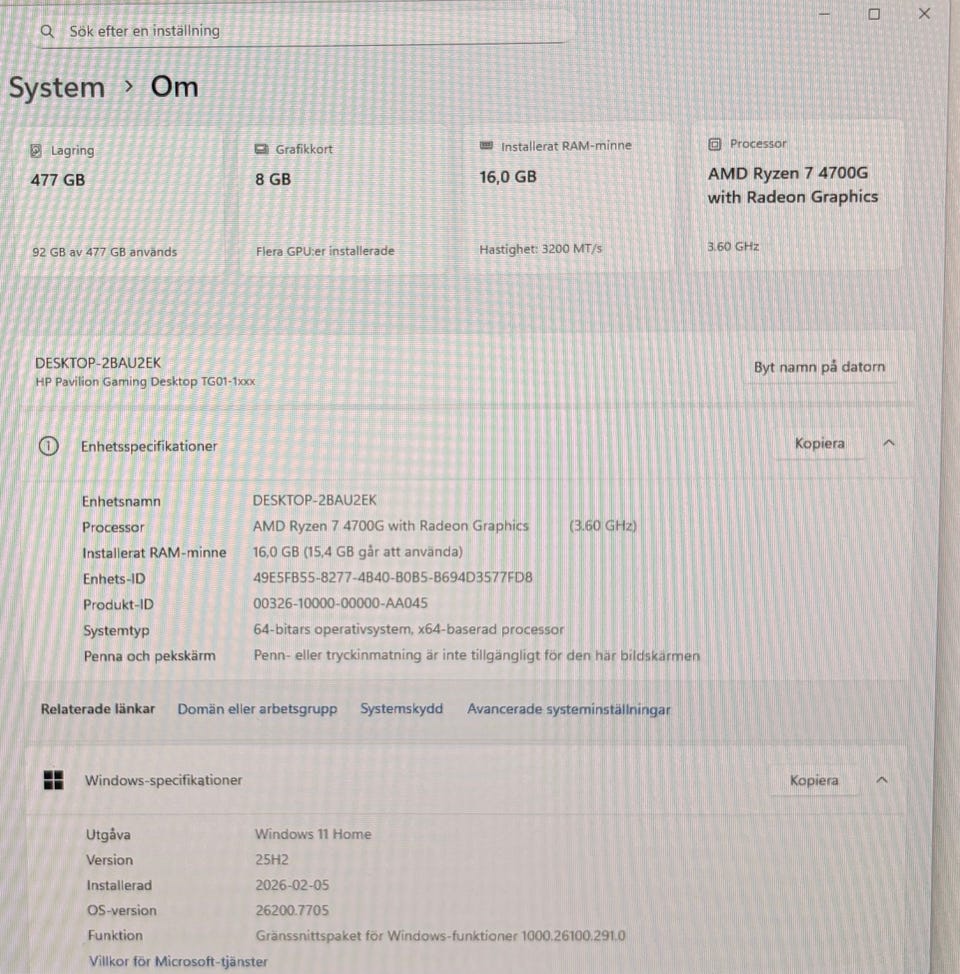Viewport: 960px width, 974px height.
Task: Select the Systemtyp value text
Action: click(408, 629)
